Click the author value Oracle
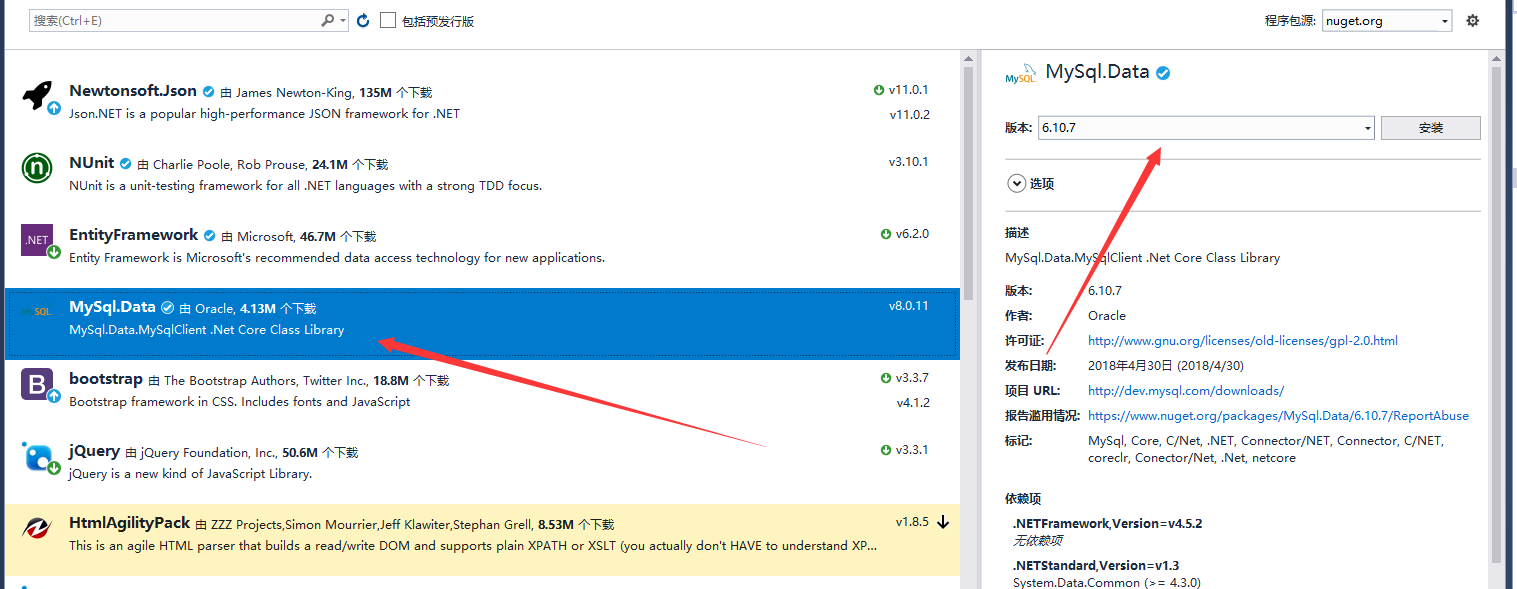The height and width of the screenshot is (589, 1517). (1107, 316)
